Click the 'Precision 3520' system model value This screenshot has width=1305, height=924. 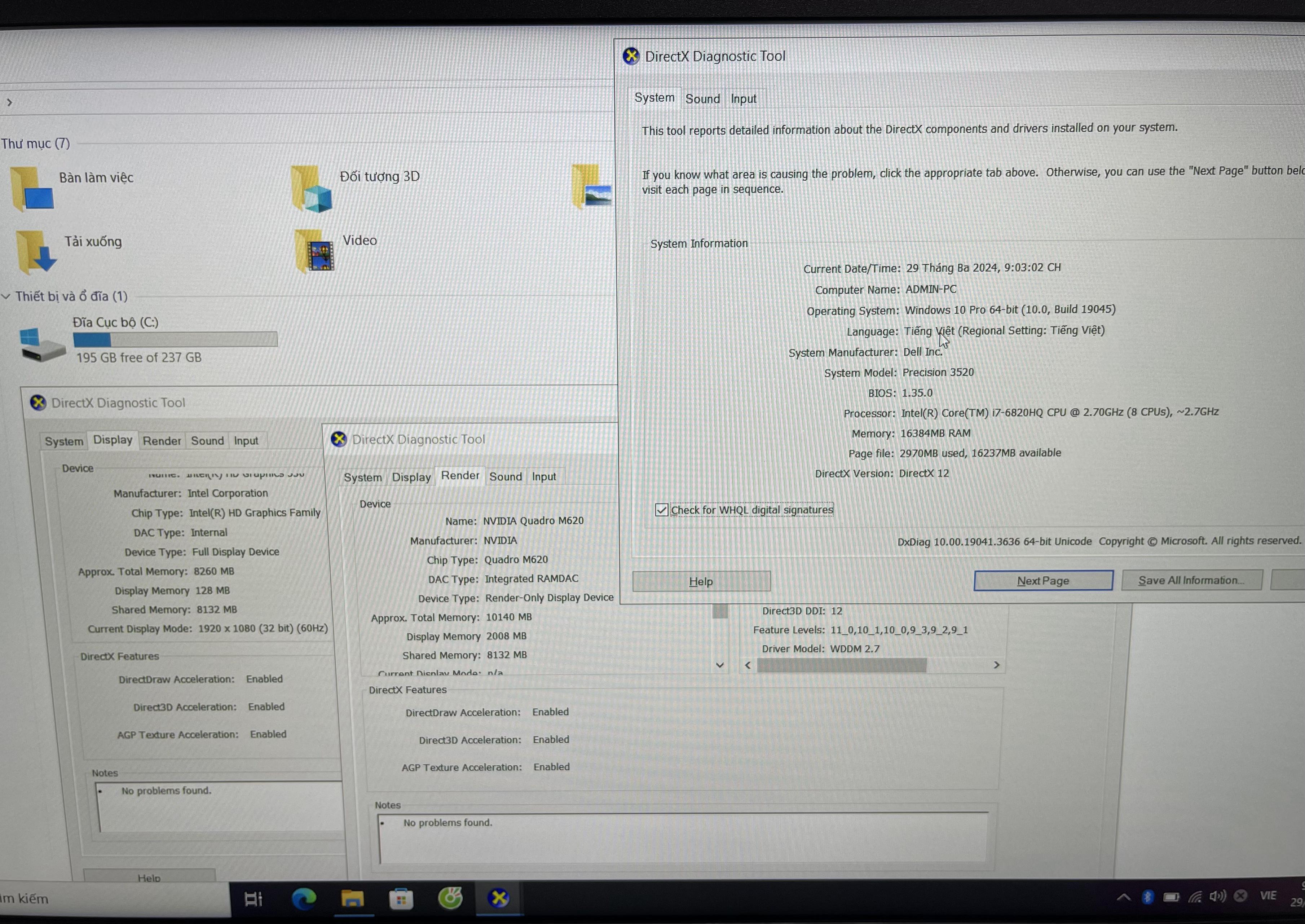pyautogui.click(x=938, y=372)
